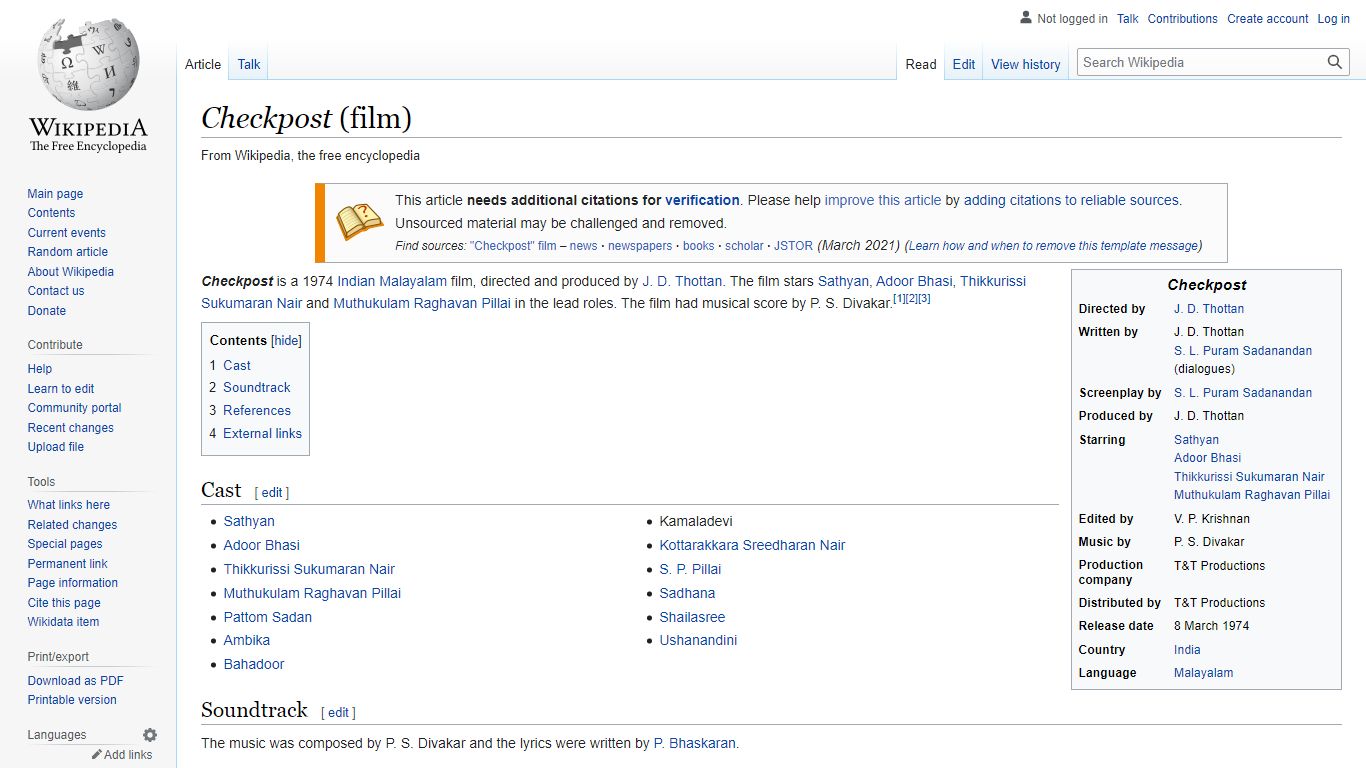The width and height of the screenshot is (1366, 768).
Task: Open Kottarakkara Sreedharan Nair link
Action: (x=752, y=545)
